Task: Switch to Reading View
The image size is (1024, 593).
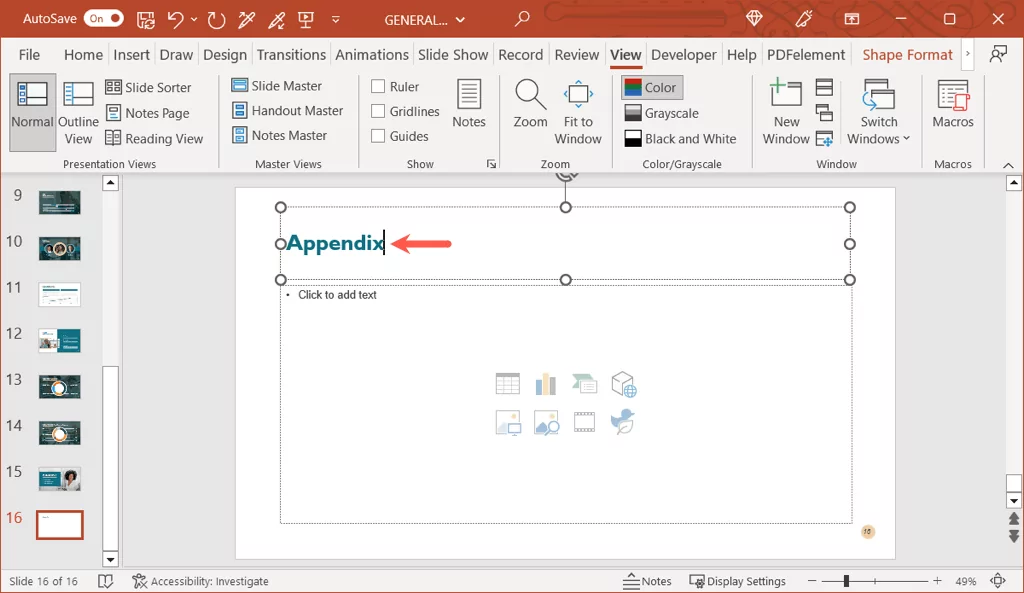Action: [x=154, y=138]
